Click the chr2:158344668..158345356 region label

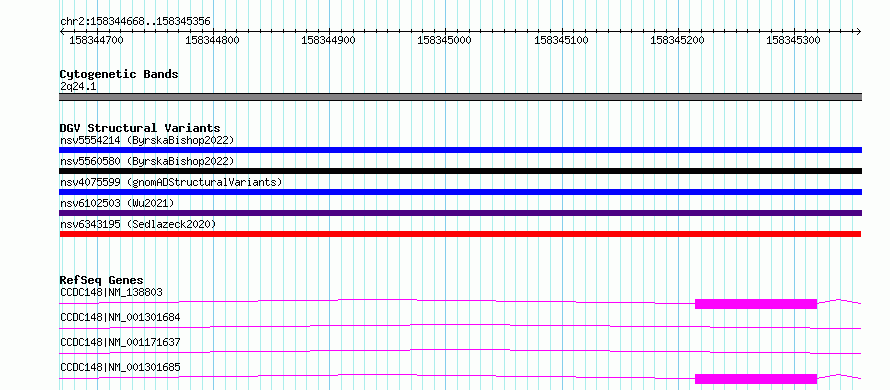(135, 22)
